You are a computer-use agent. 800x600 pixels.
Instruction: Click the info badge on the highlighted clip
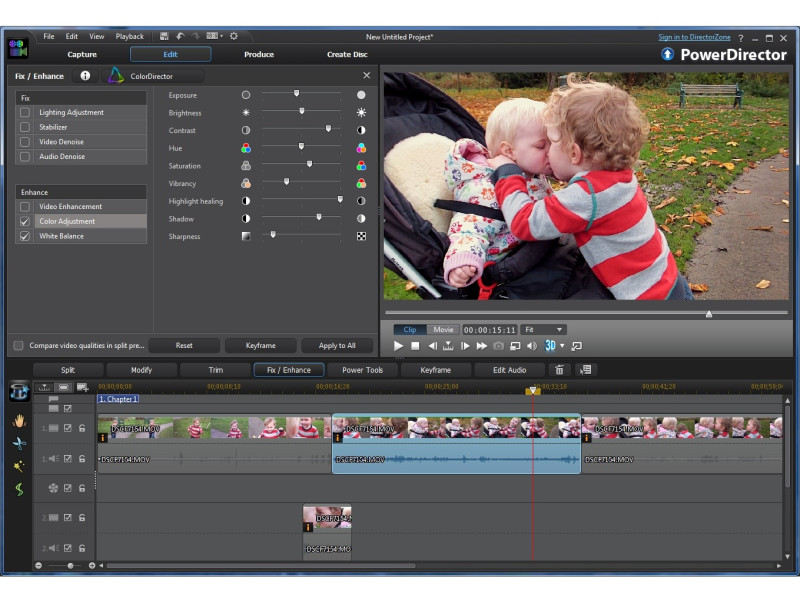pyautogui.click(x=337, y=438)
